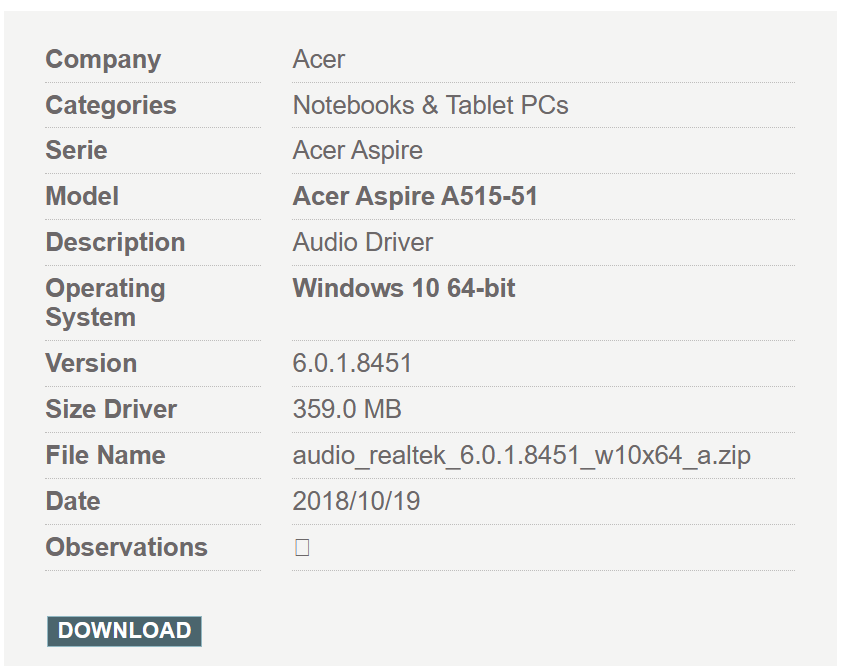
Task: Click the 'Acer Aspire' serie value
Action: coord(358,151)
